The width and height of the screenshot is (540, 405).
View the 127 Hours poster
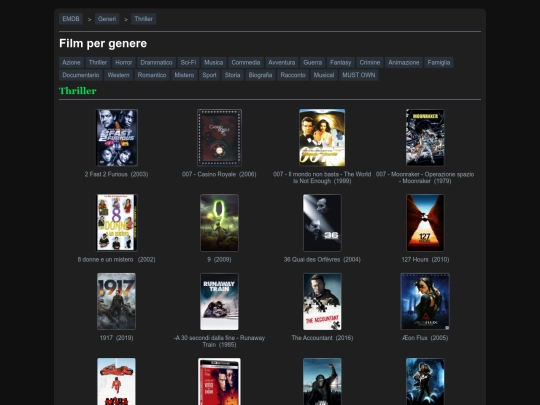coord(425,223)
